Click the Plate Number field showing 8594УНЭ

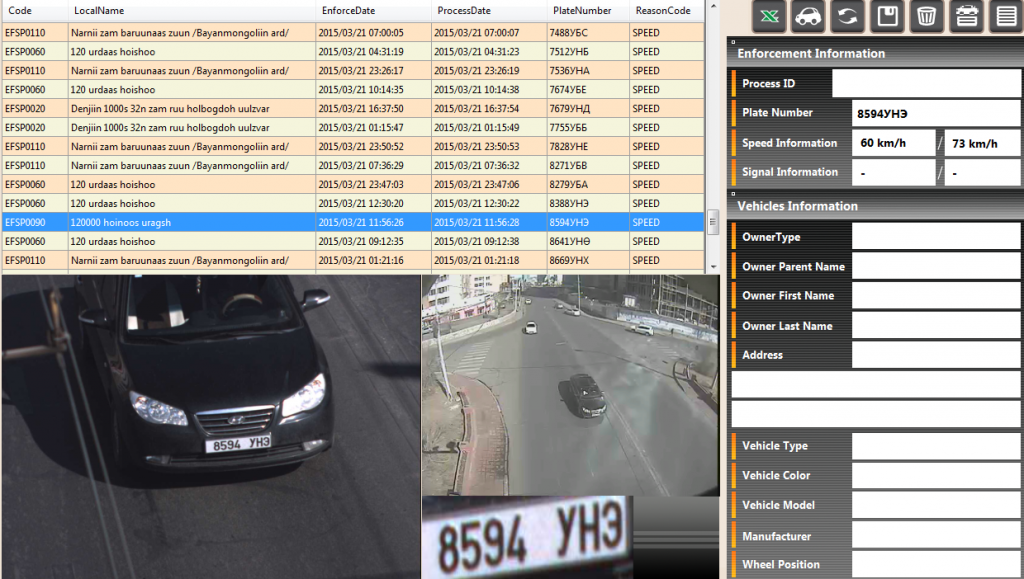[935, 114]
